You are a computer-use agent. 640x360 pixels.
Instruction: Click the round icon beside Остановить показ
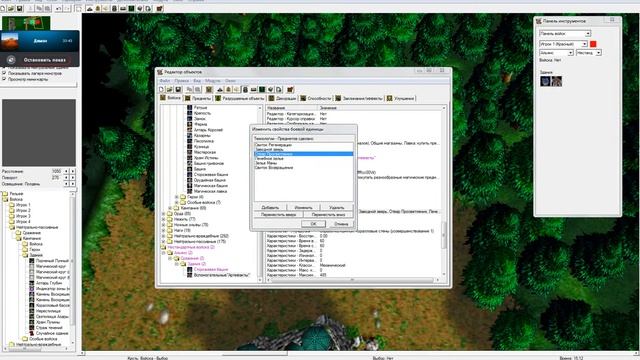(11, 60)
